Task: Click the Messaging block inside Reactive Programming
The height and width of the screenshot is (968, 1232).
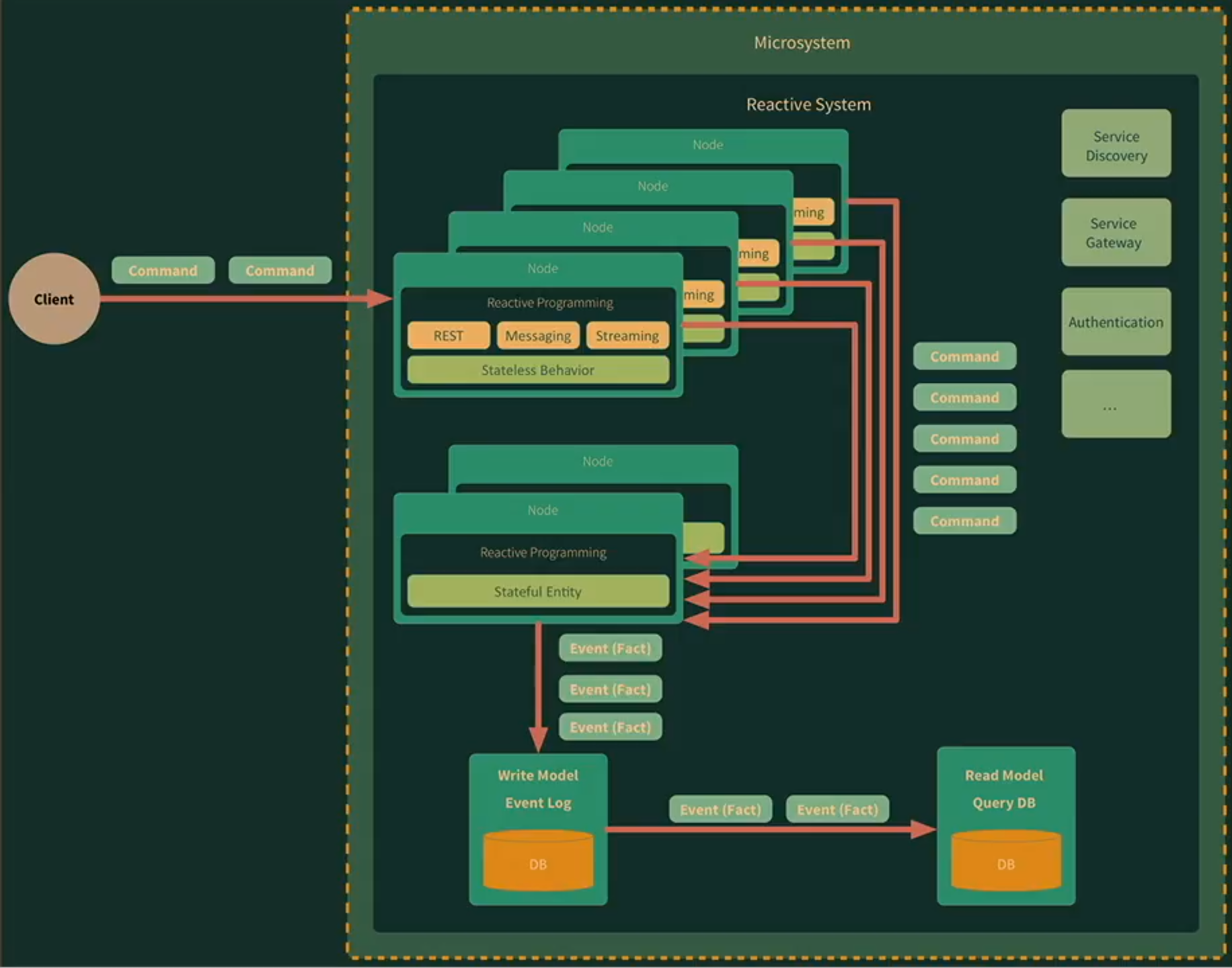Action: [x=537, y=335]
